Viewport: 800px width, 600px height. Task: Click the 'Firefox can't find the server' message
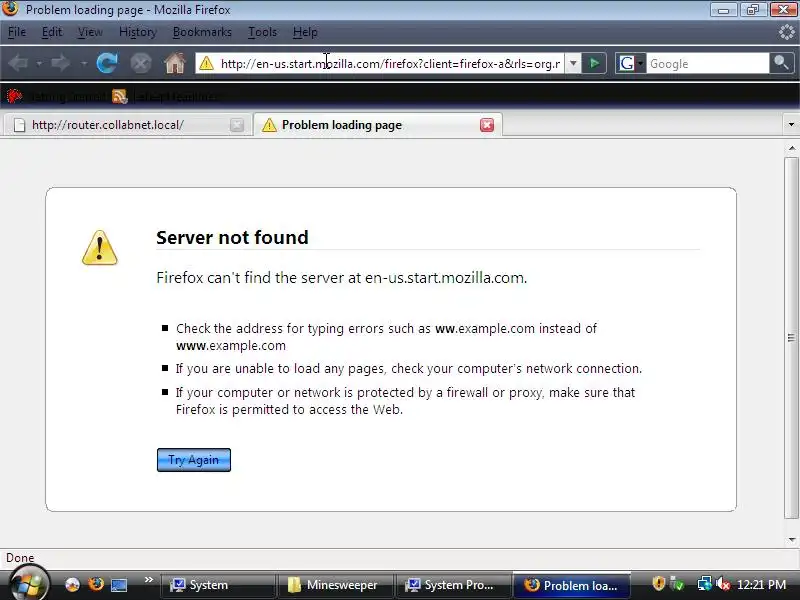(341, 278)
